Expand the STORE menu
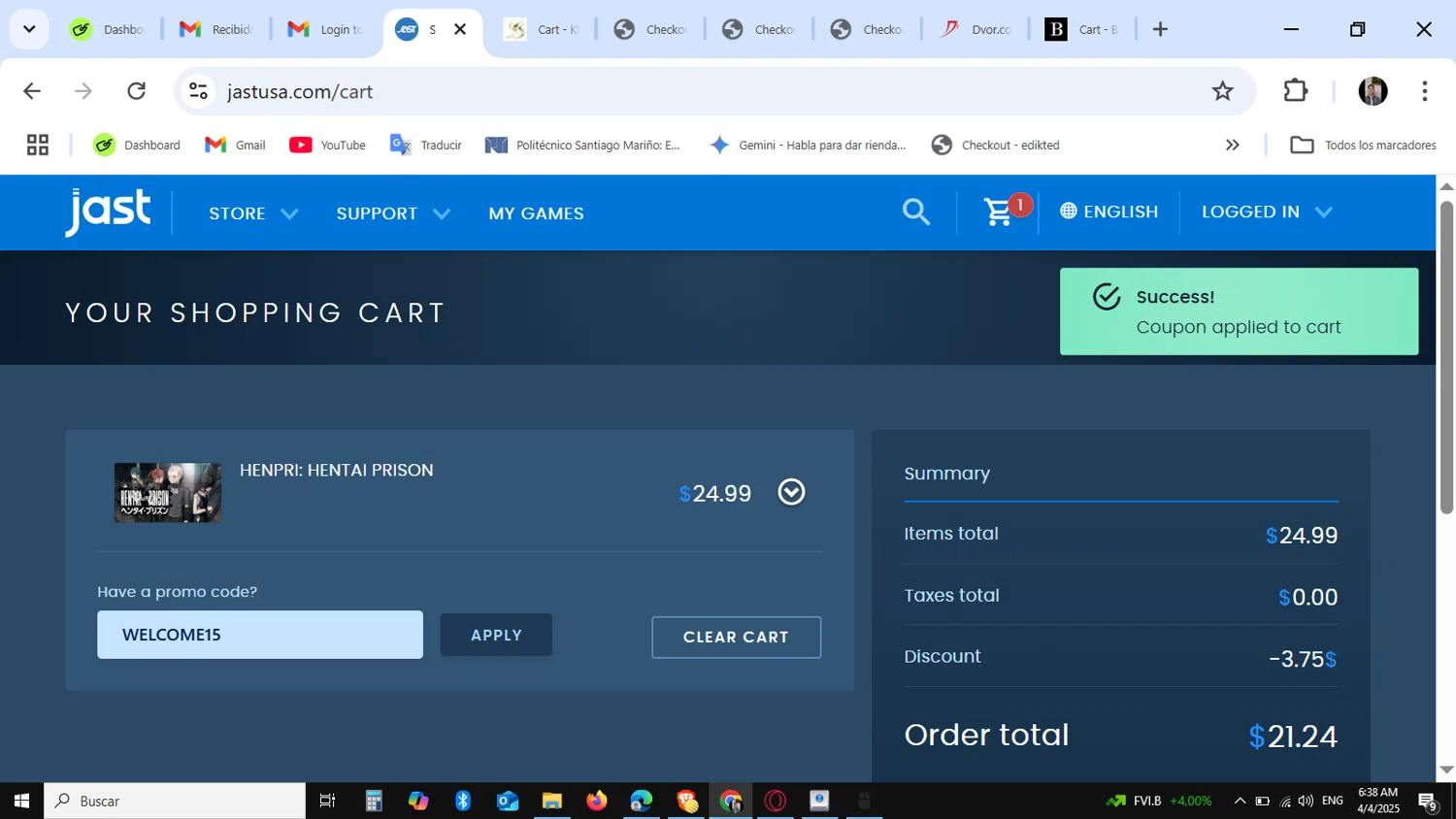The width and height of the screenshot is (1456, 819). pos(253,213)
